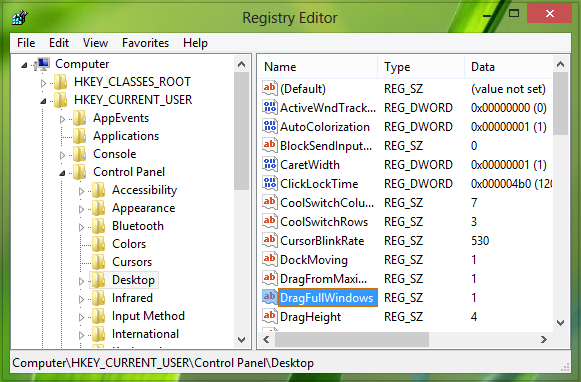
Task: Select the binary icon beside CaretWidth
Action: click(x=269, y=164)
